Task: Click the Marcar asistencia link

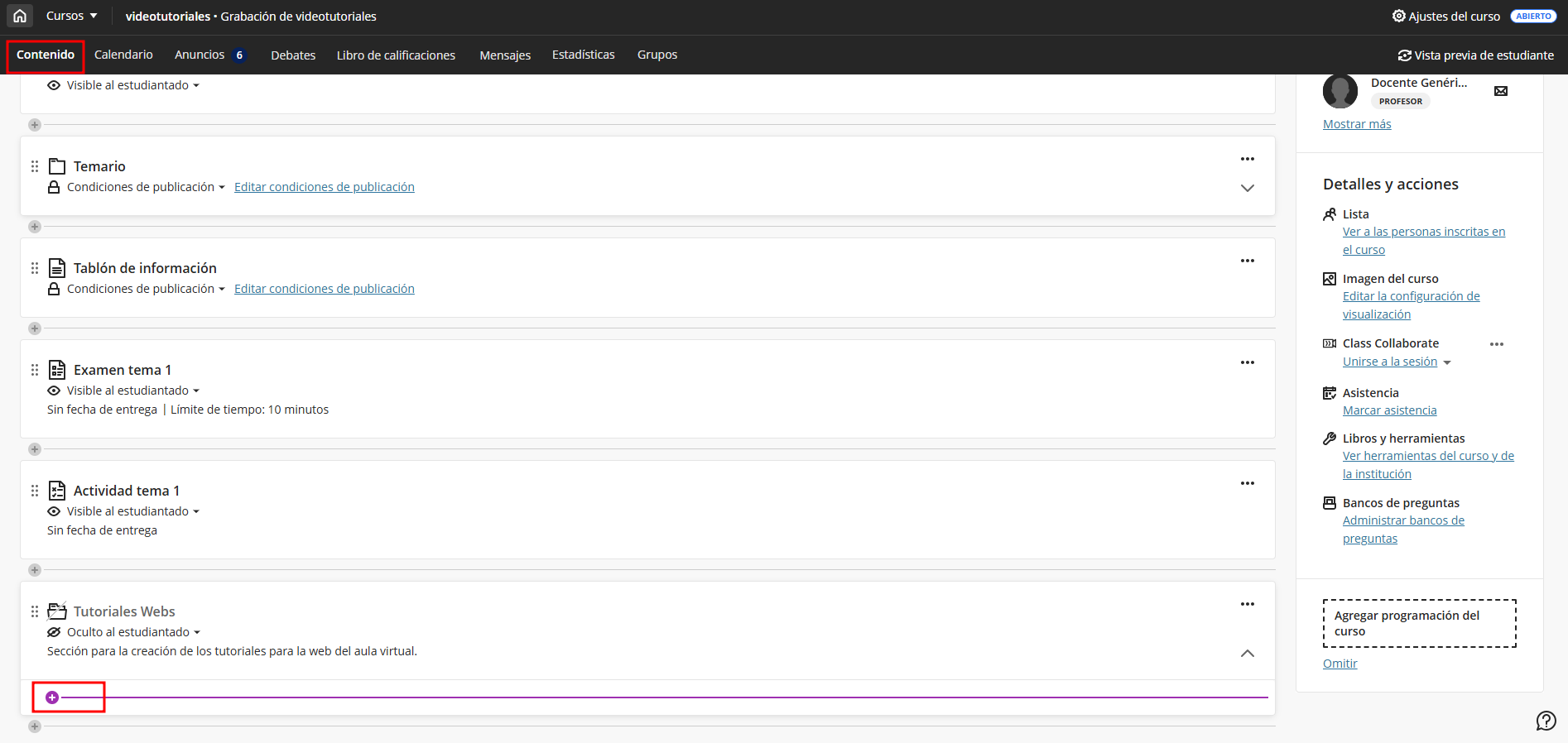Action: 1389,410
